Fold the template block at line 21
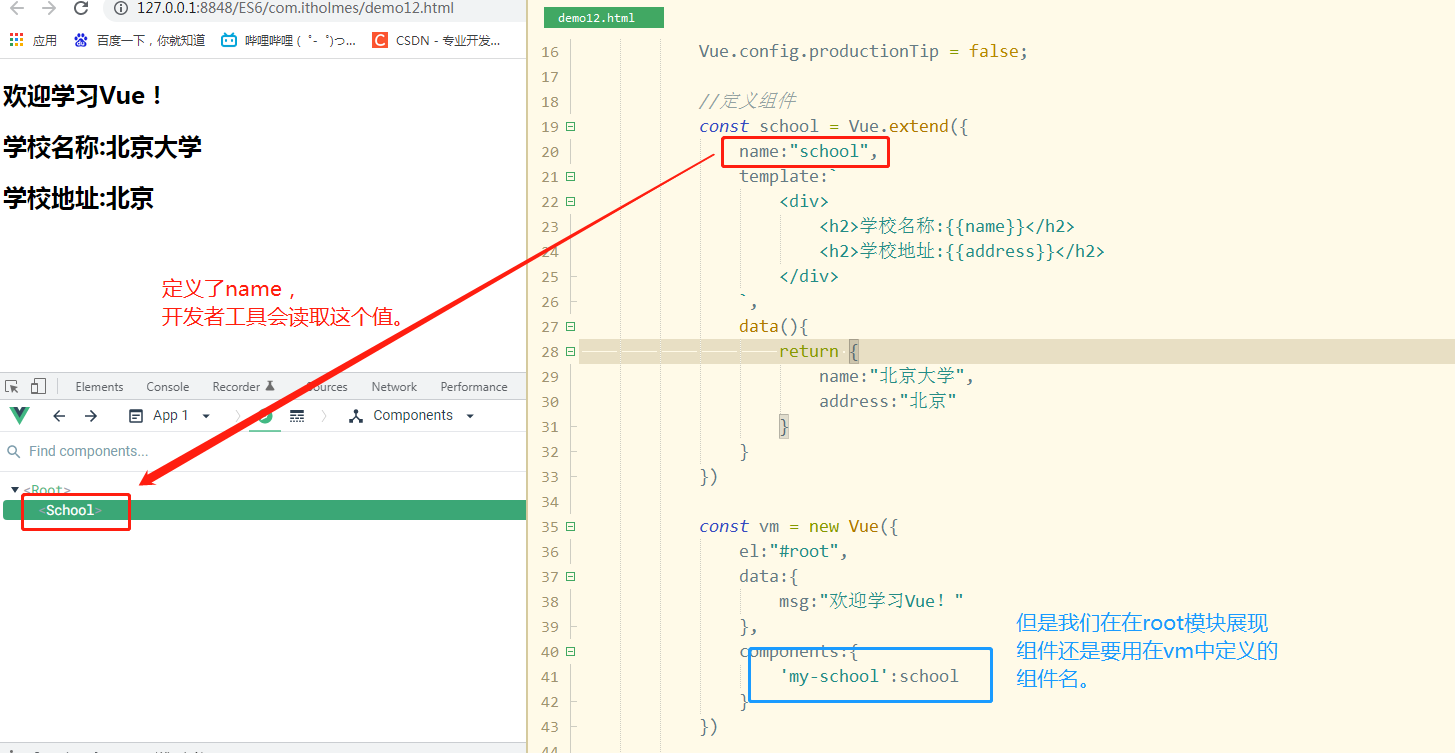1455x753 pixels. pyautogui.click(x=570, y=176)
